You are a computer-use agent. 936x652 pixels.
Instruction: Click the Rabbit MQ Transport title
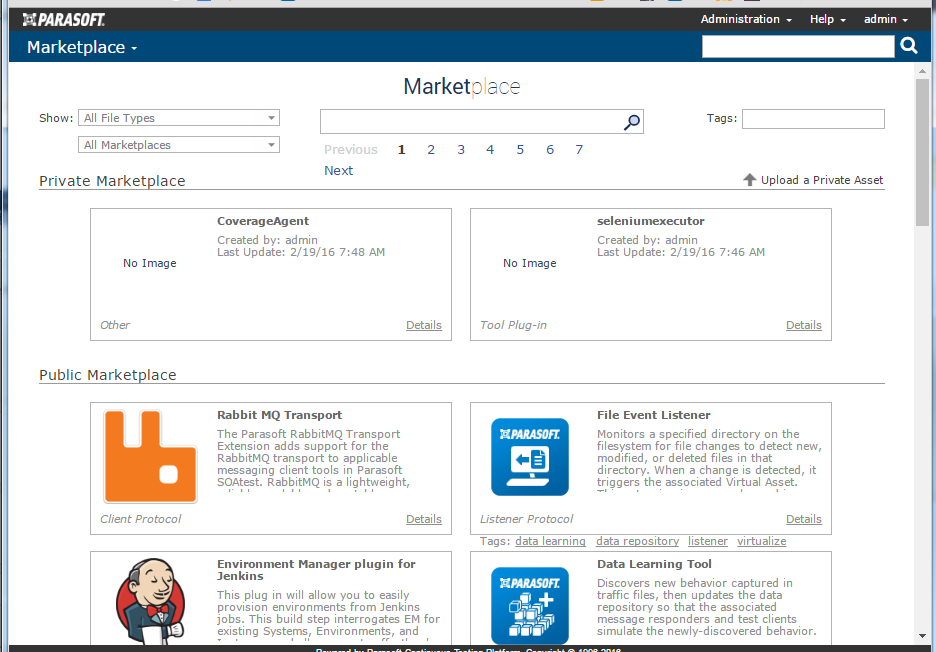click(x=279, y=415)
